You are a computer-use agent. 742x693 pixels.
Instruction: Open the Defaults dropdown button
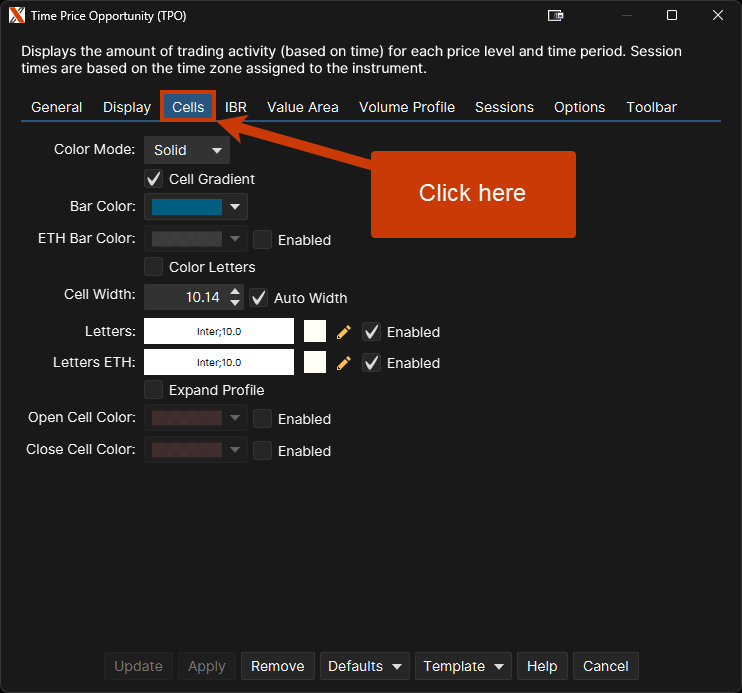click(365, 666)
